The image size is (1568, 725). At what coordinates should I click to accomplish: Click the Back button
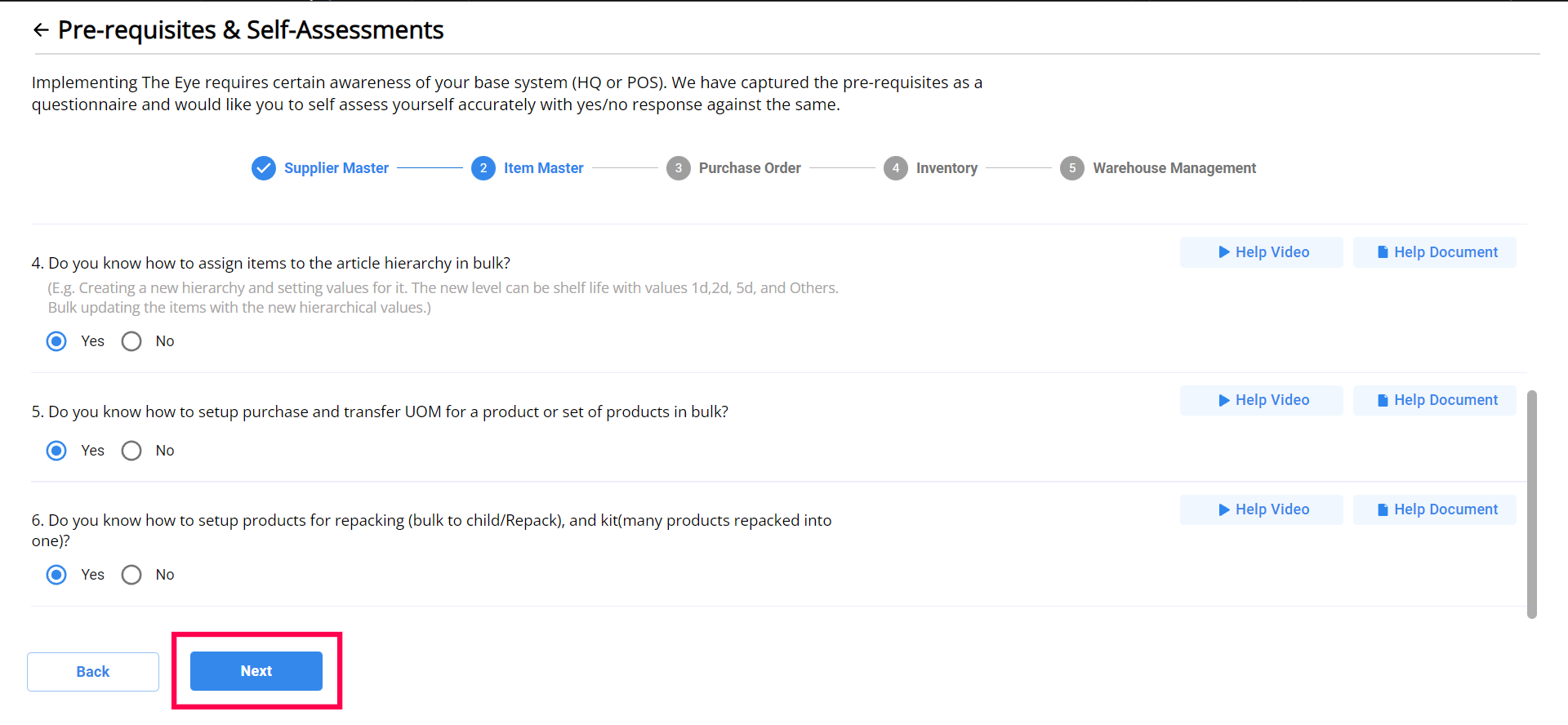pyautogui.click(x=93, y=672)
